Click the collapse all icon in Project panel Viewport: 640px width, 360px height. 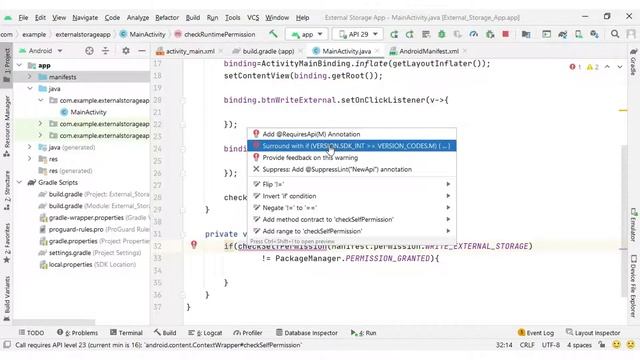pyautogui.click(x=106, y=51)
